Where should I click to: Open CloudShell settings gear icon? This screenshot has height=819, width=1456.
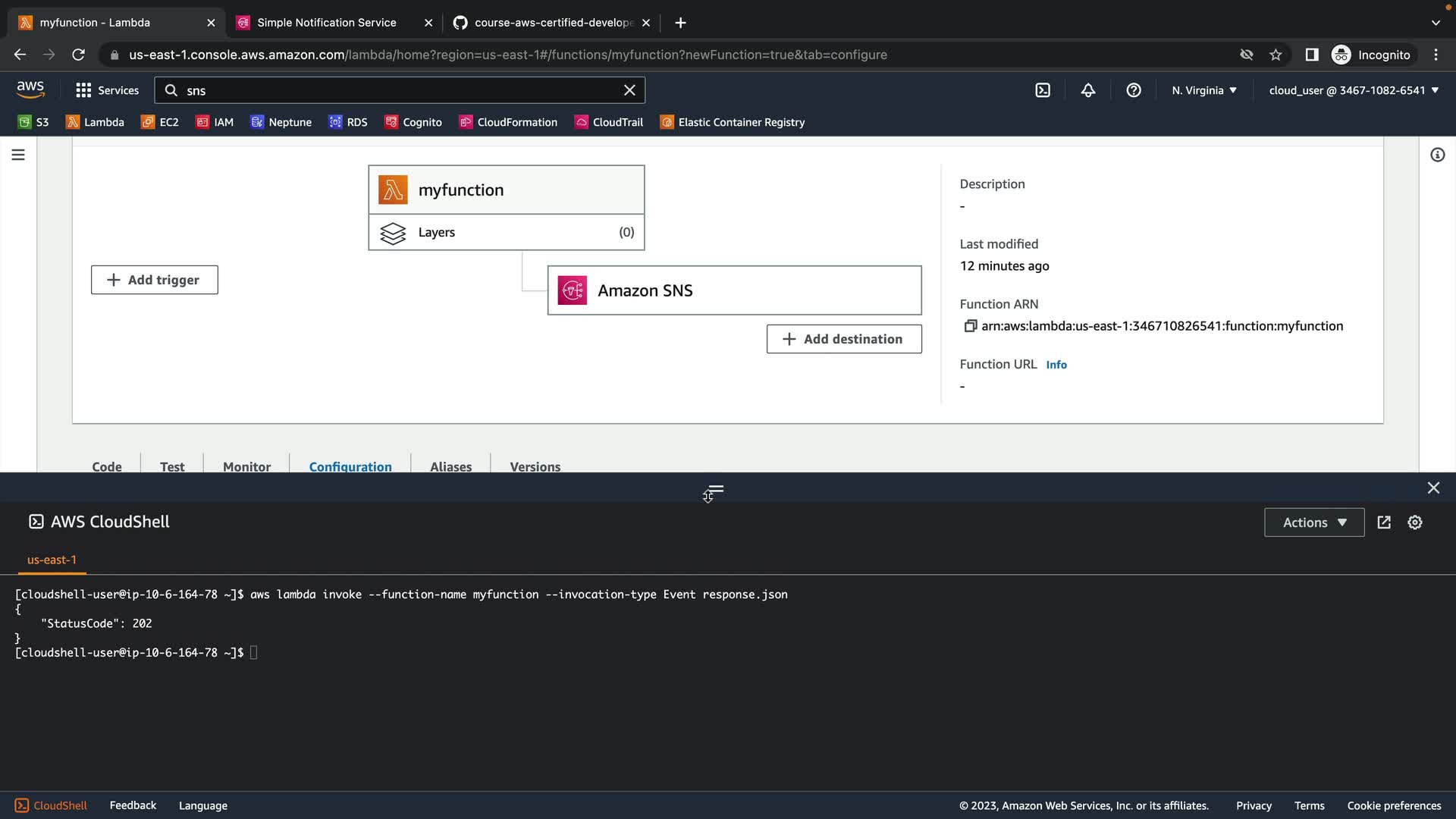1415,522
